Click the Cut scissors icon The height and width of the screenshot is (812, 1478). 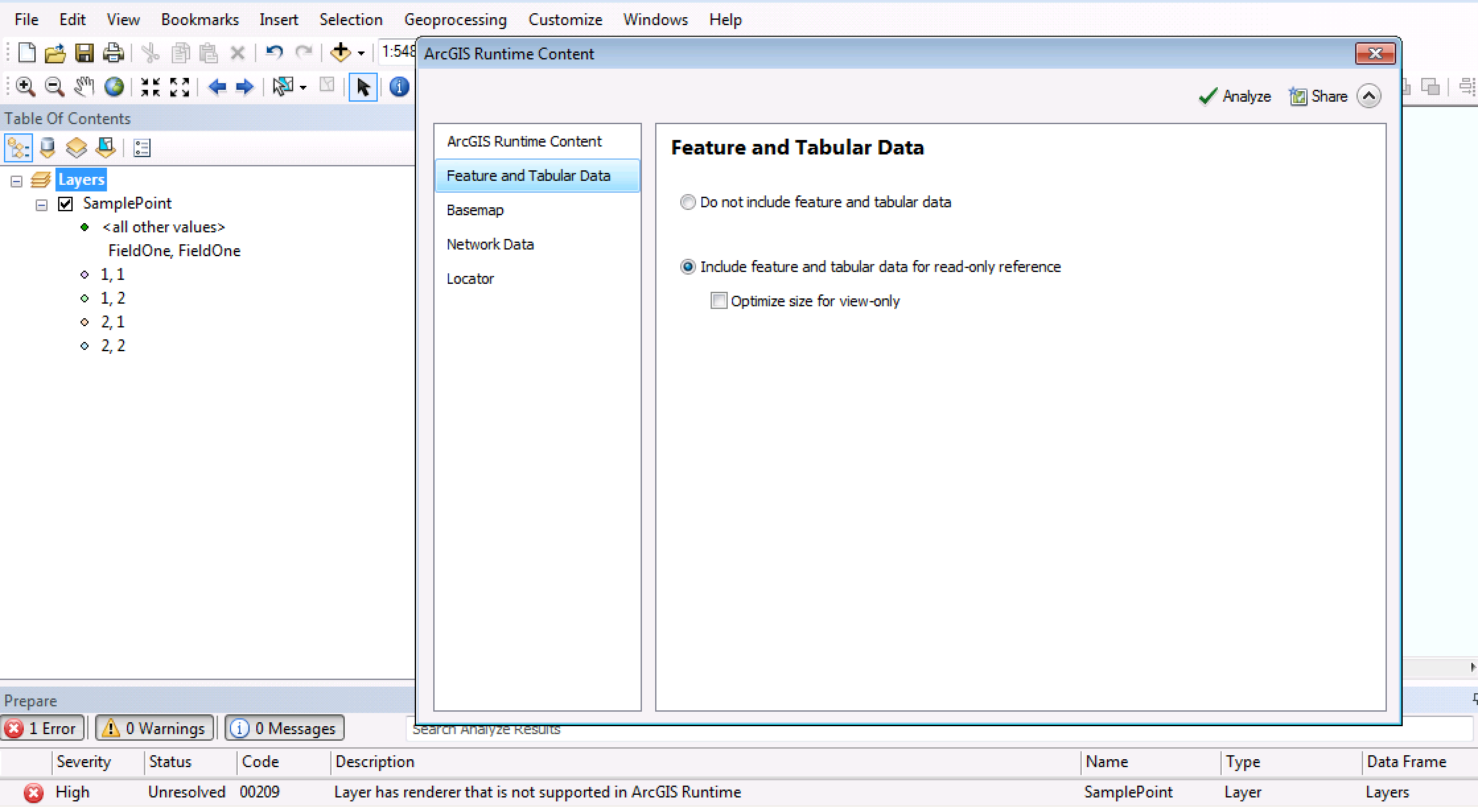(151, 52)
